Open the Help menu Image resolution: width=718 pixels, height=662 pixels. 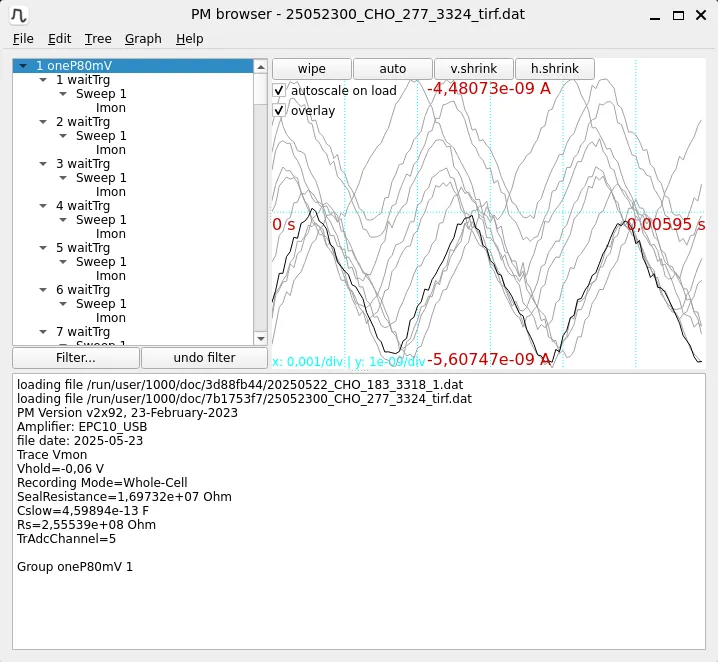[190, 39]
